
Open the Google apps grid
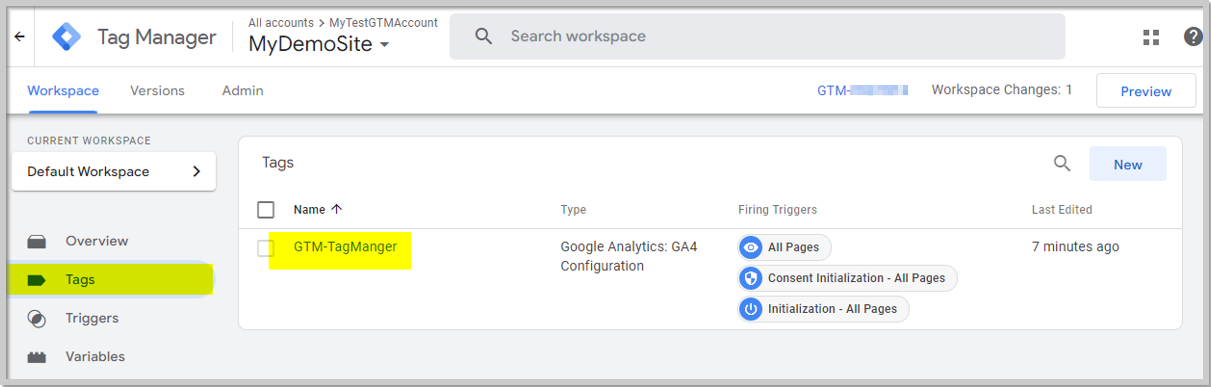(x=1151, y=37)
